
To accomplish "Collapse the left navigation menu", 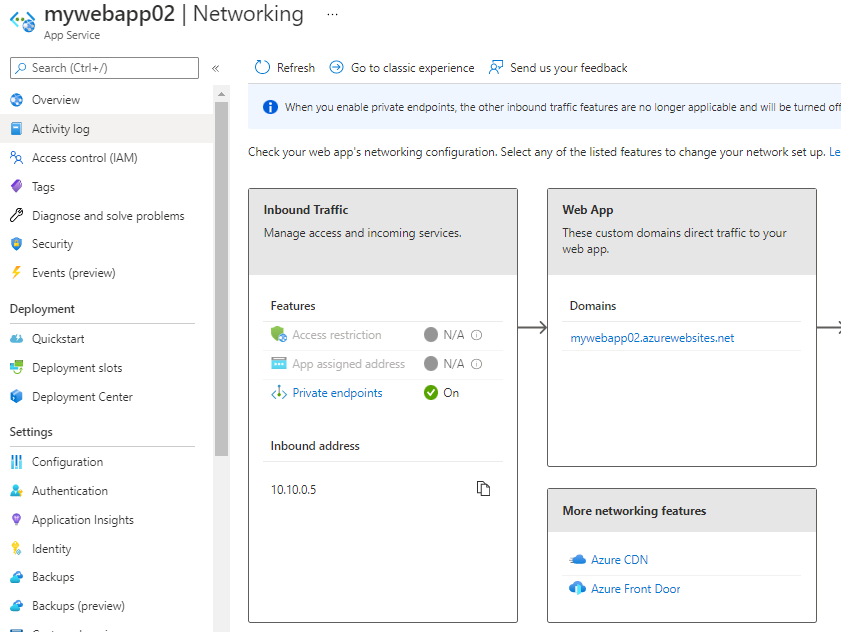I will (215, 68).
